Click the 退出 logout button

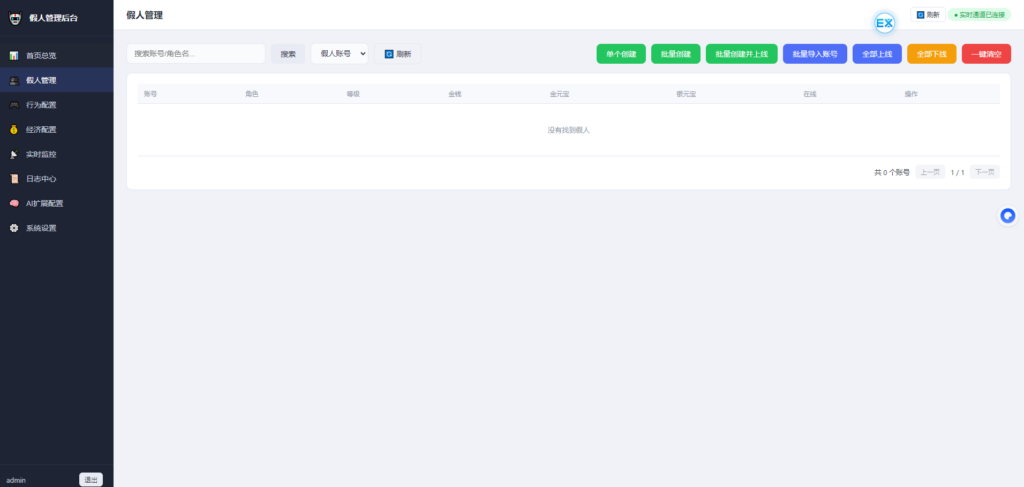pos(91,480)
